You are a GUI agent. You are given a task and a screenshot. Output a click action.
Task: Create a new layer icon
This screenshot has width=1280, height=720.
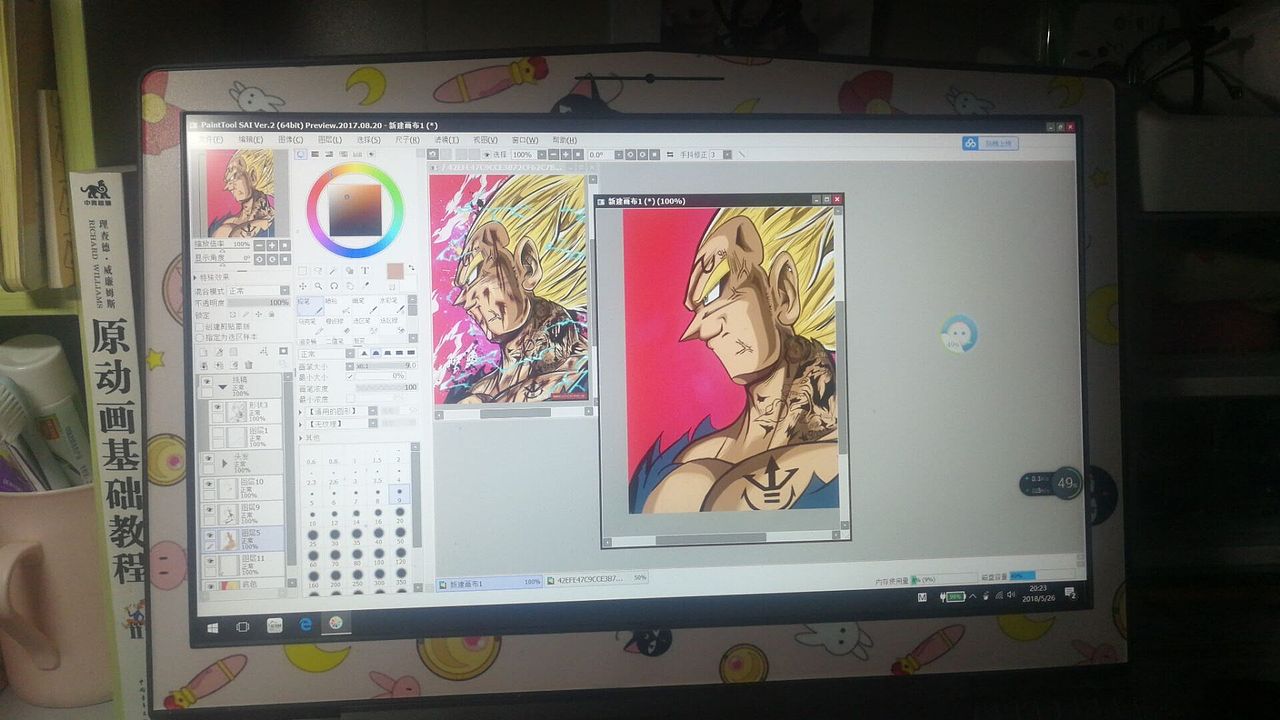click(x=203, y=352)
